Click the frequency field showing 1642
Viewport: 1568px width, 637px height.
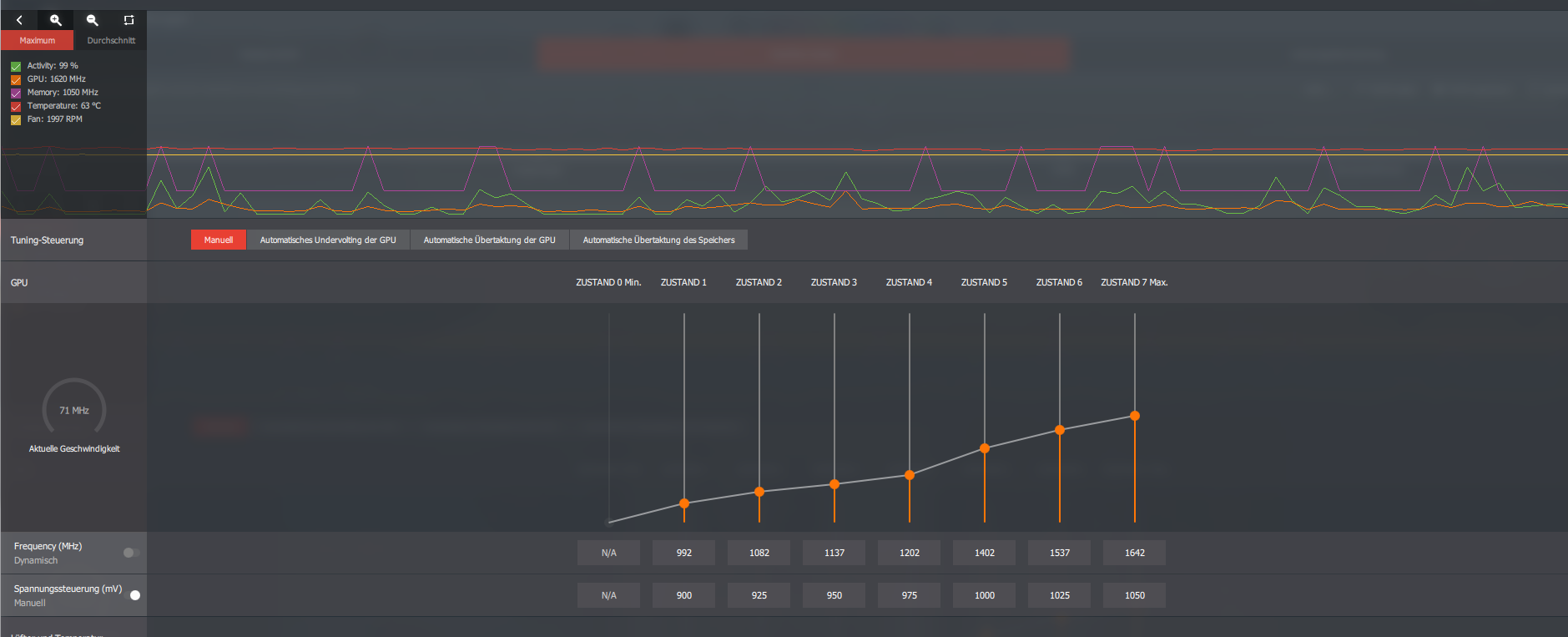[1135, 553]
